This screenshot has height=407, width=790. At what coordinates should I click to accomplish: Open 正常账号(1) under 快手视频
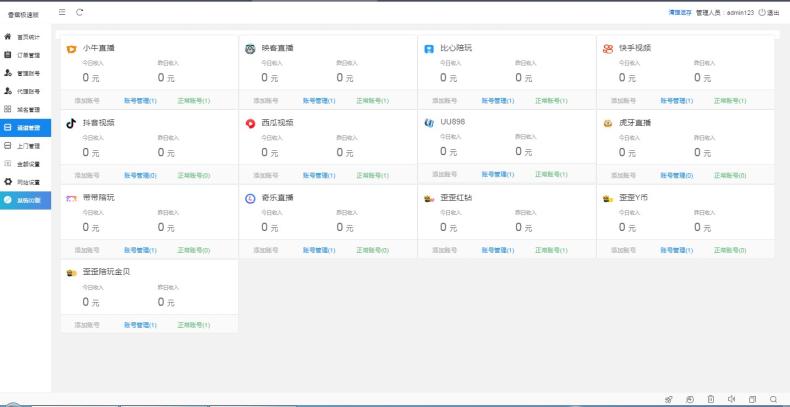point(730,101)
